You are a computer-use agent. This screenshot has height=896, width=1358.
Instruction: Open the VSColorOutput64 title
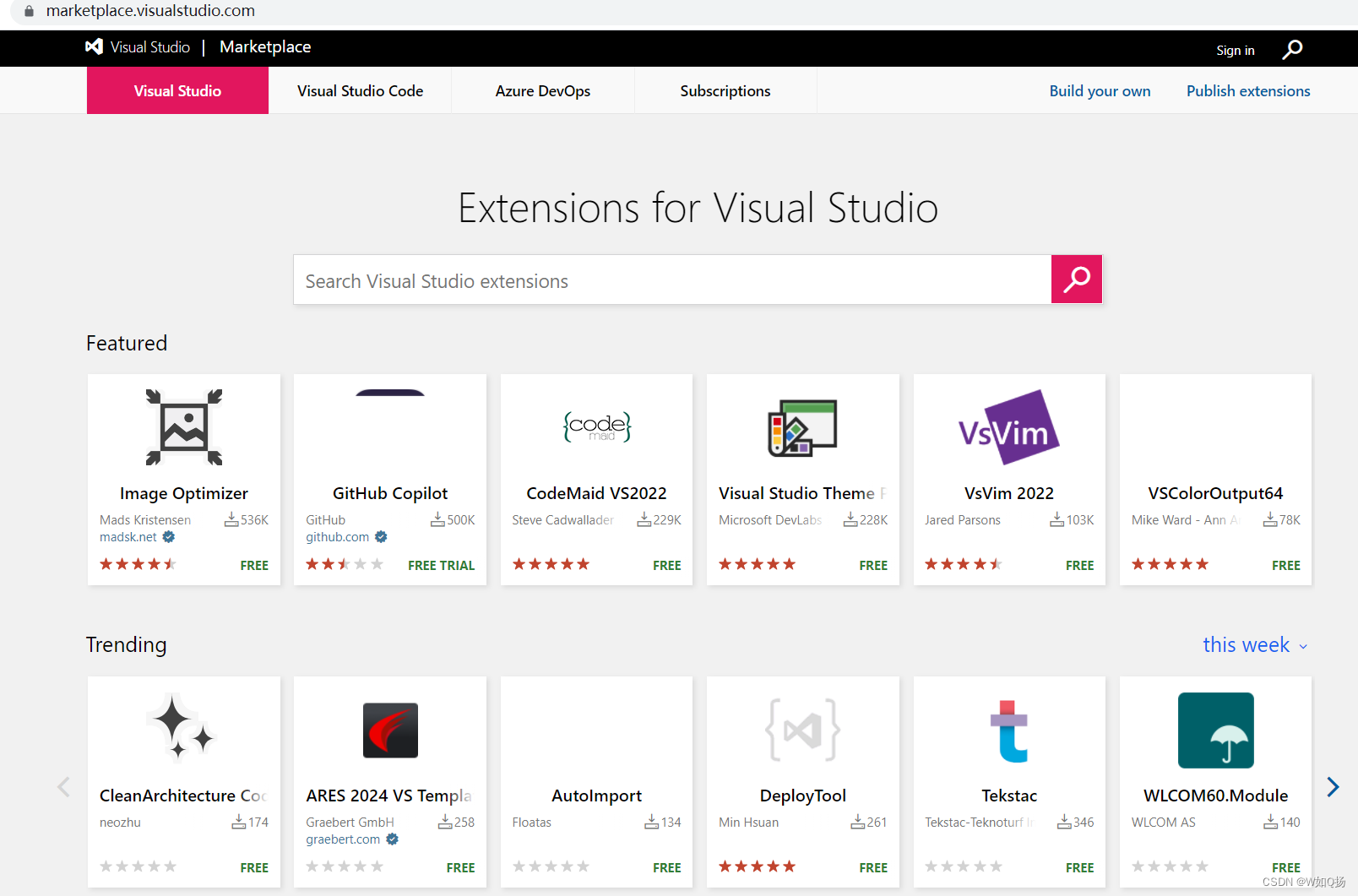click(1215, 493)
